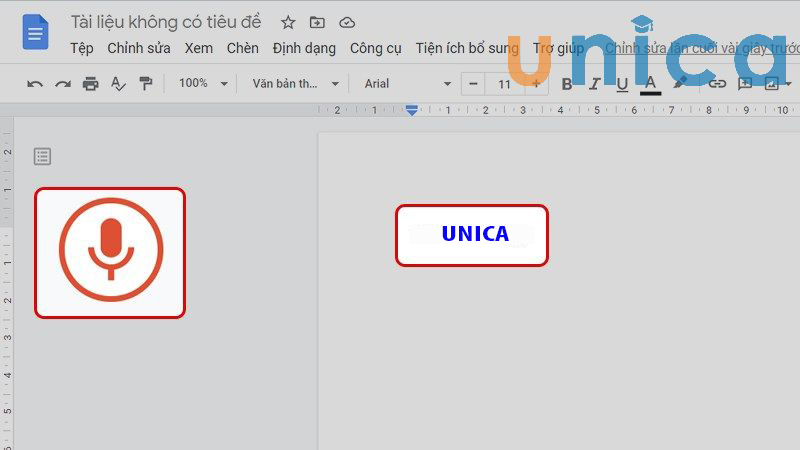Open the last edit history link

702,48
